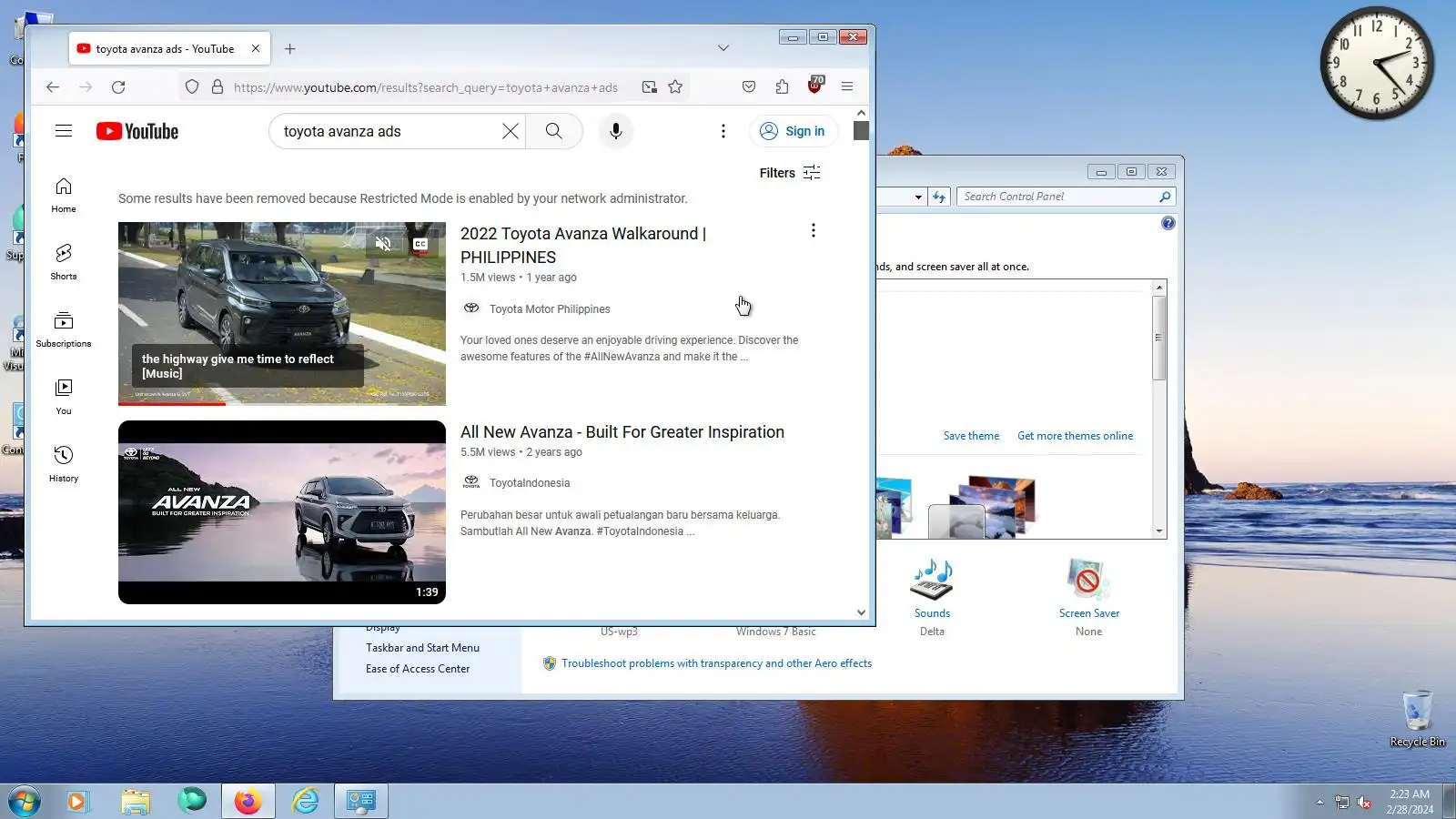Open Windows Explorer from taskbar
Viewport: 1456px width, 819px height.
tap(136, 802)
